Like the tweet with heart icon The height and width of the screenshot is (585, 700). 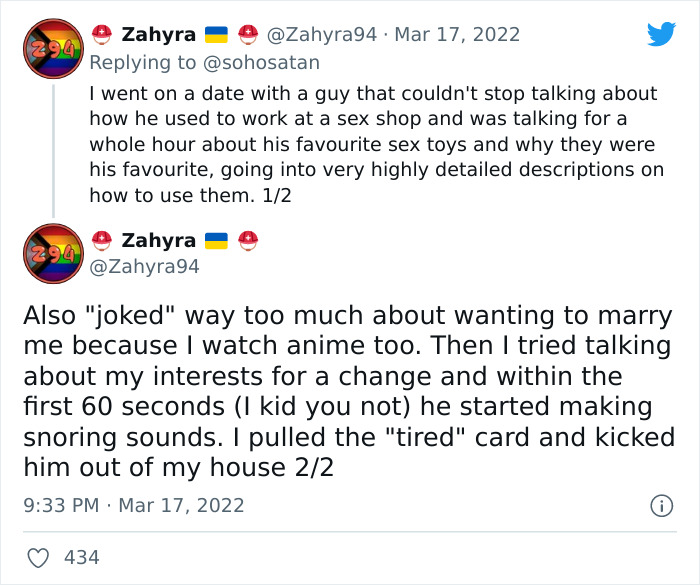[x=38, y=557]
